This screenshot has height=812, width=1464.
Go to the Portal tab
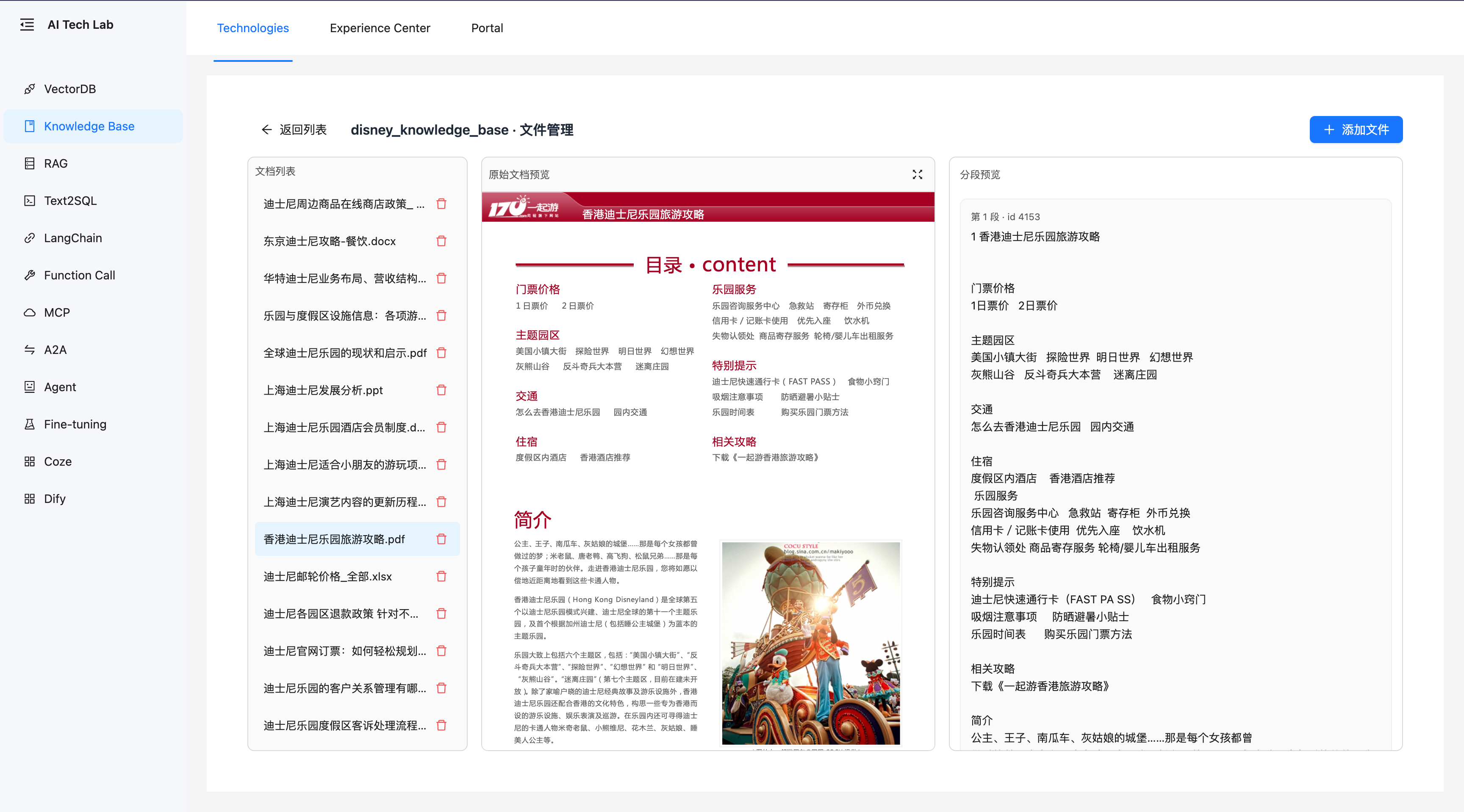[487, 28]
